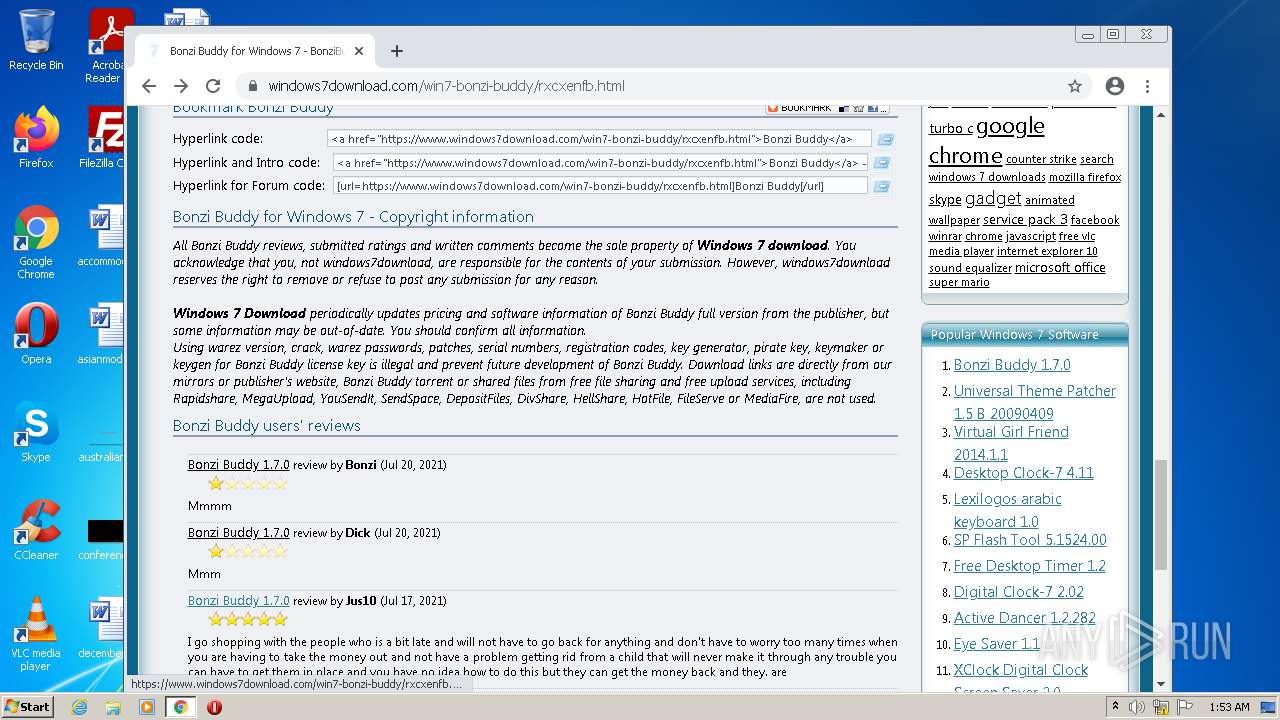Click the Chrome taskbar button

pos(181,707)
